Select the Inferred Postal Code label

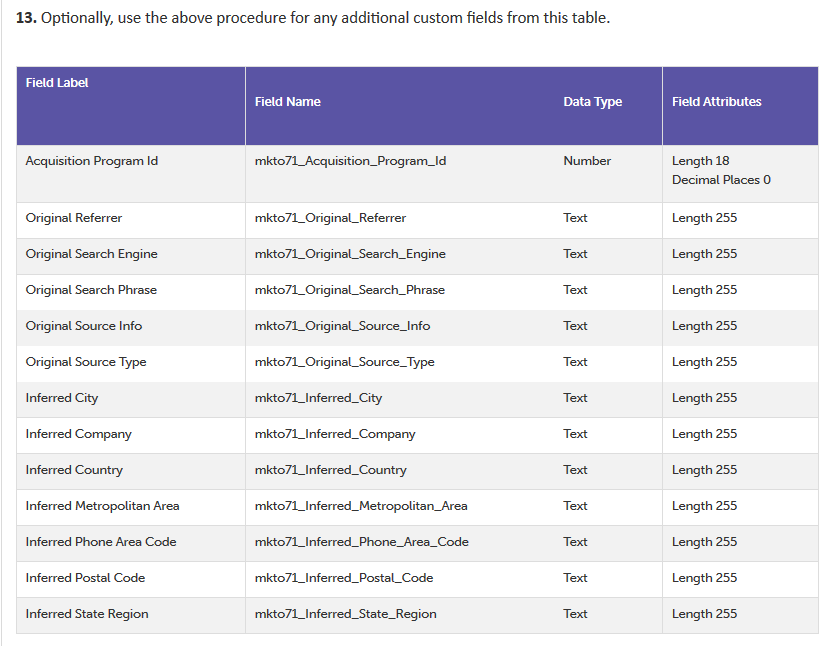pos(85,578)
